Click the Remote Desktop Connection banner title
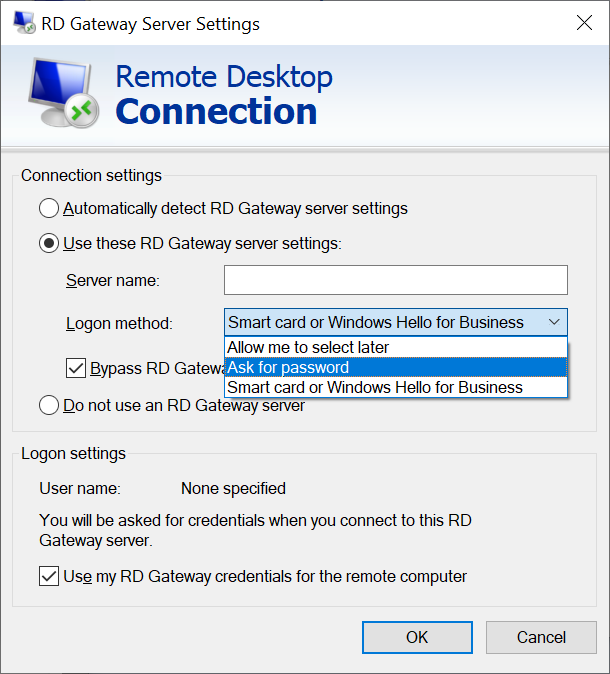The image size is (610, 674). (224, 95)
